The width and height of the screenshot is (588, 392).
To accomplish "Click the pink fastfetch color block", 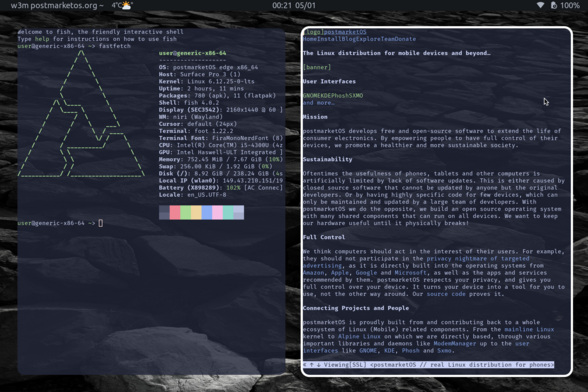I will (218, 212).
